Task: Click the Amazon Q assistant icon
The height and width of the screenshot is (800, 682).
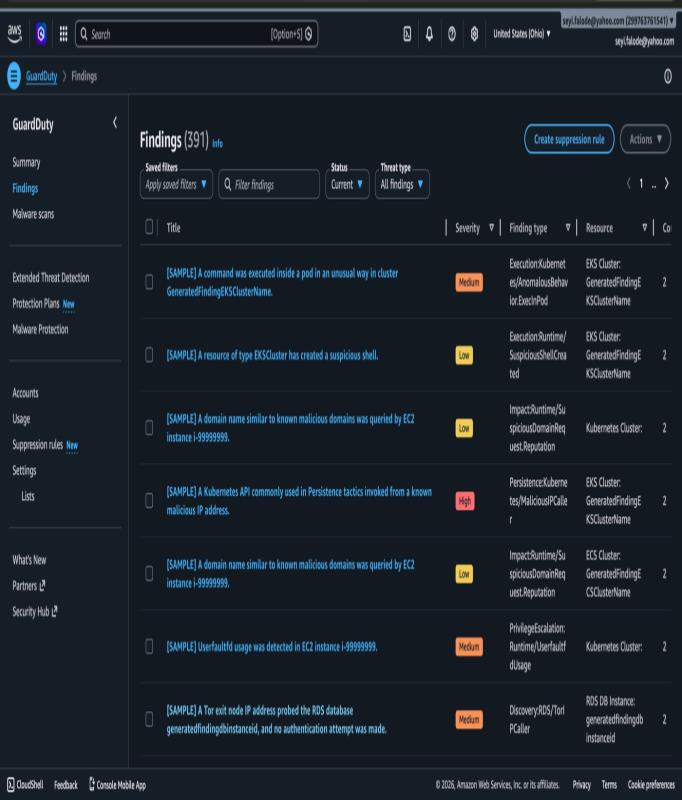Action: pyautogui.click(x=41, y=34)
